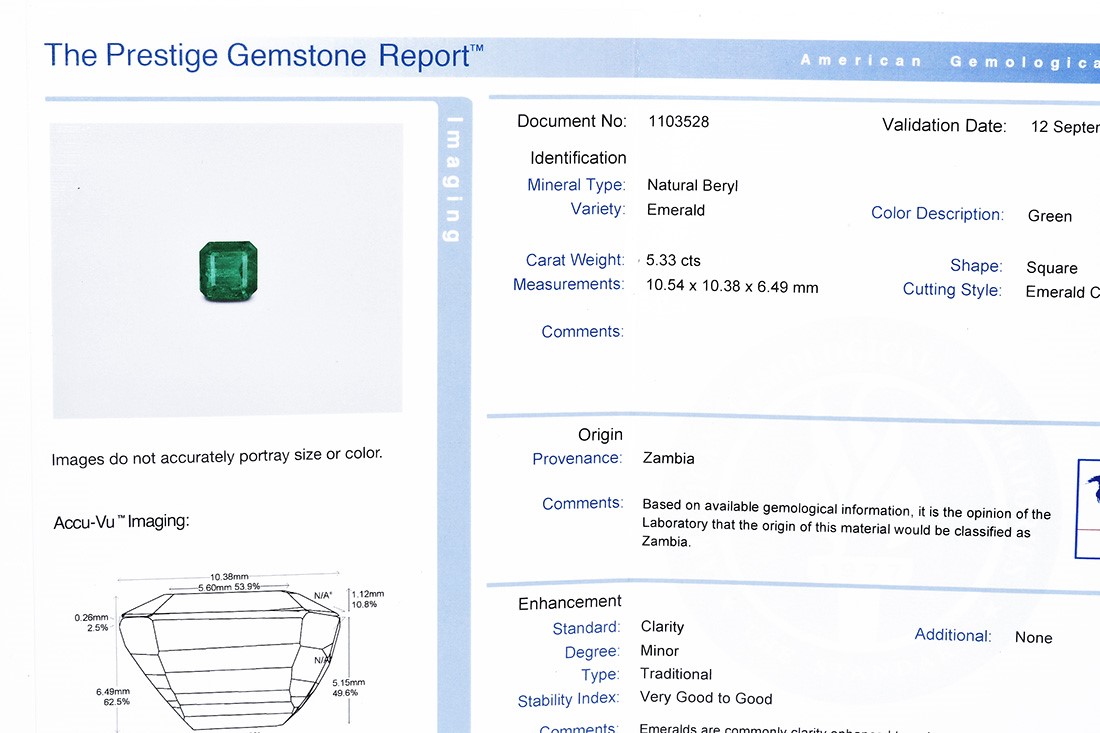Click the value 'Very Good to Good'

pos(706,698)
